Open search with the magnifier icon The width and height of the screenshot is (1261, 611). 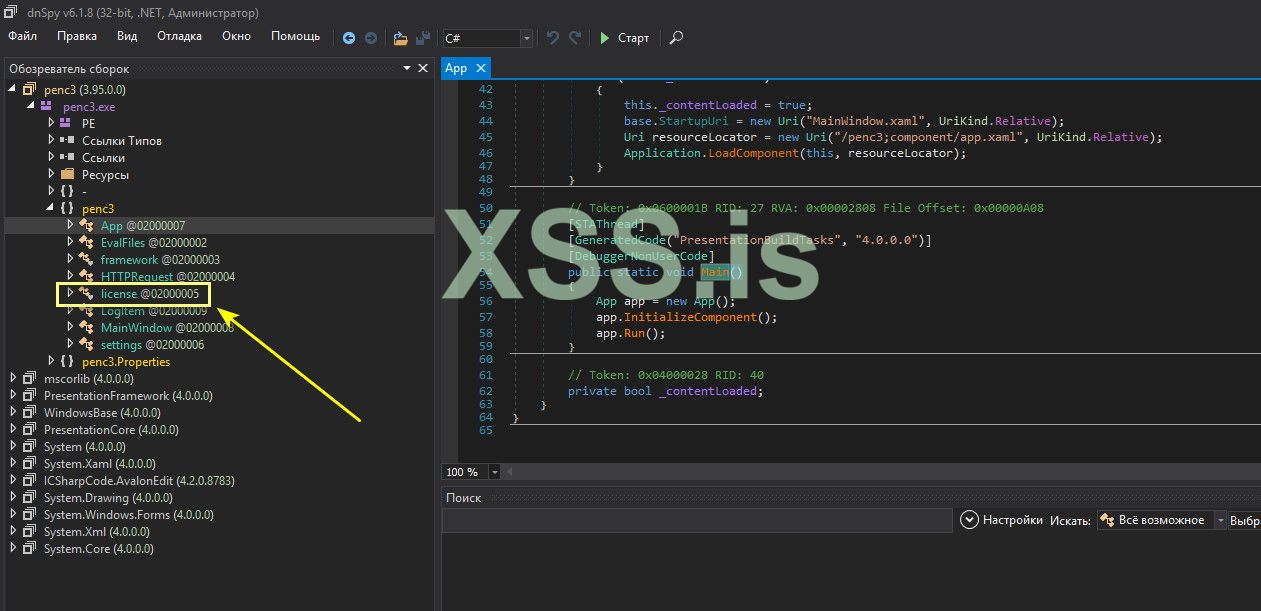coord(676,38)
